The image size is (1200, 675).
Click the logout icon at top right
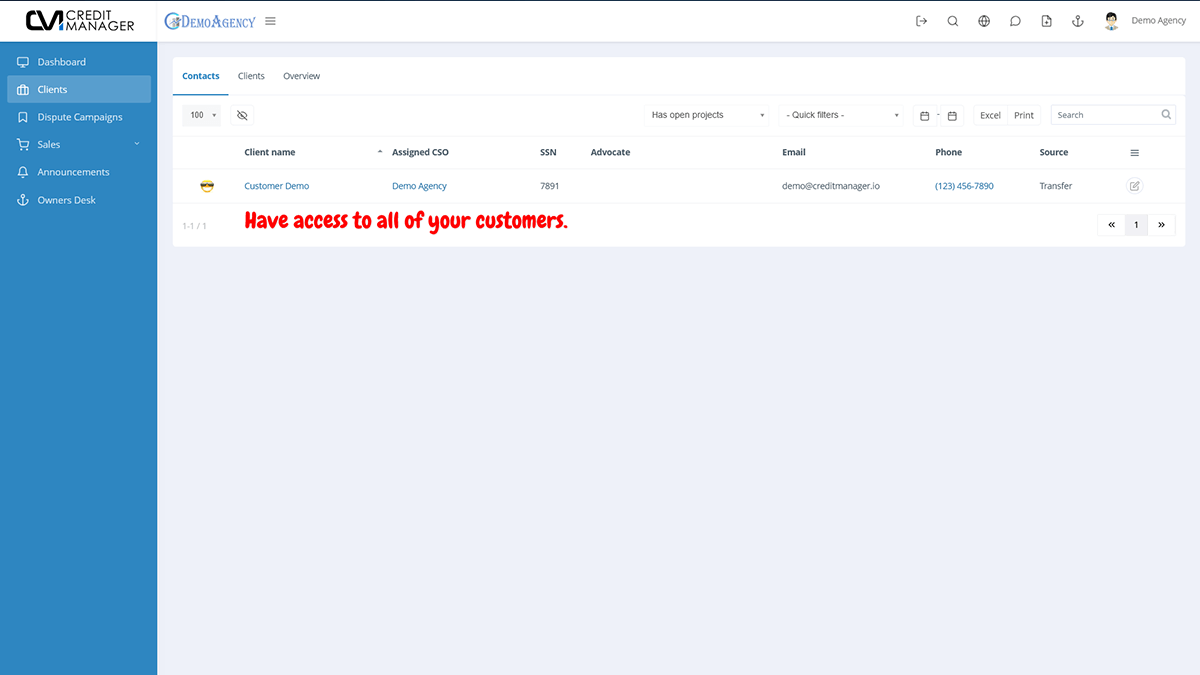tap(921, 20)
